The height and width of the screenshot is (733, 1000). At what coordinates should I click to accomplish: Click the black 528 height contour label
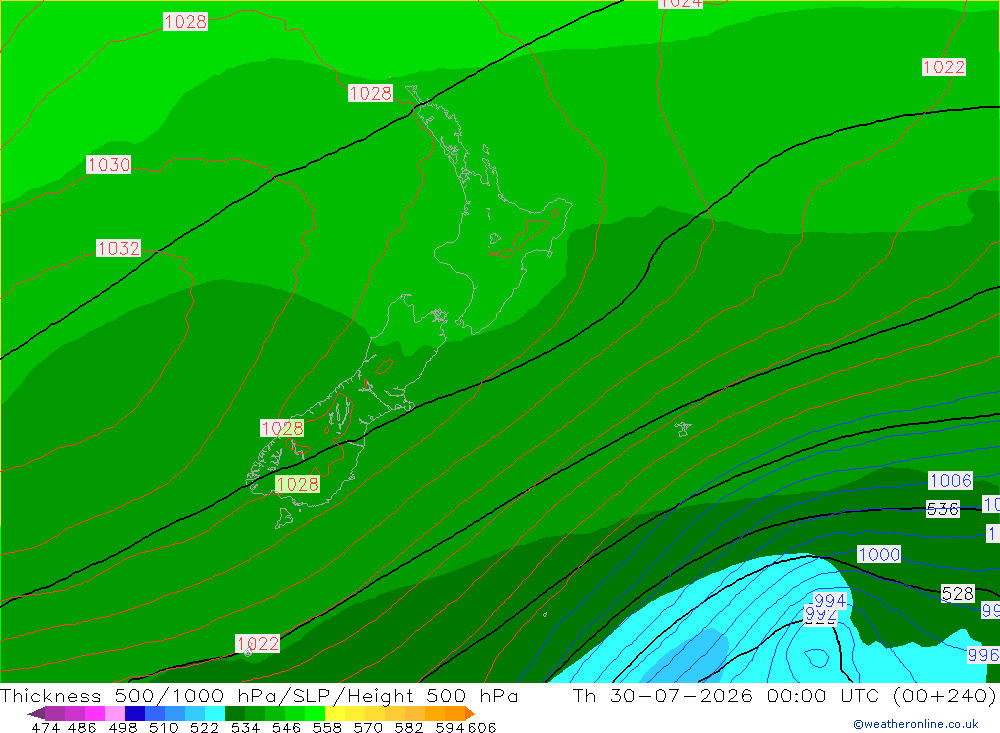[x=958, y=593]
